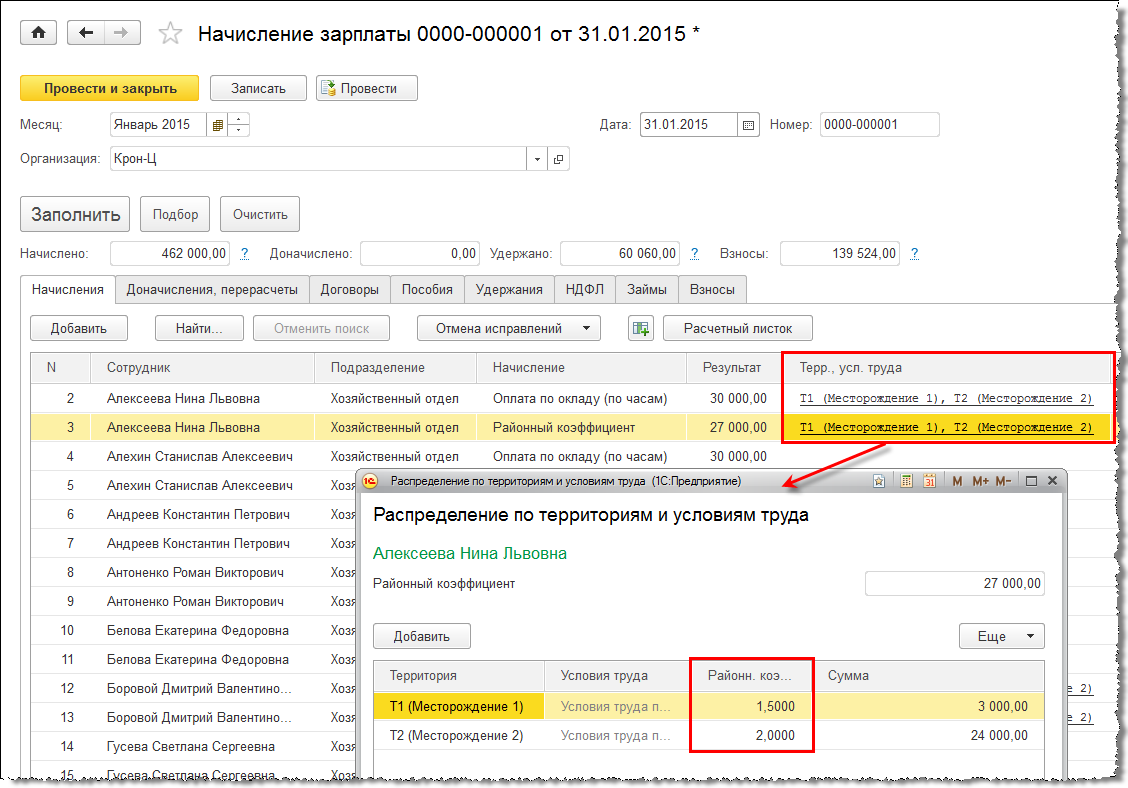1128x788 pixels.
Task: Click the Номер input field
Action: pyautogui.click(x=879, y=125)
